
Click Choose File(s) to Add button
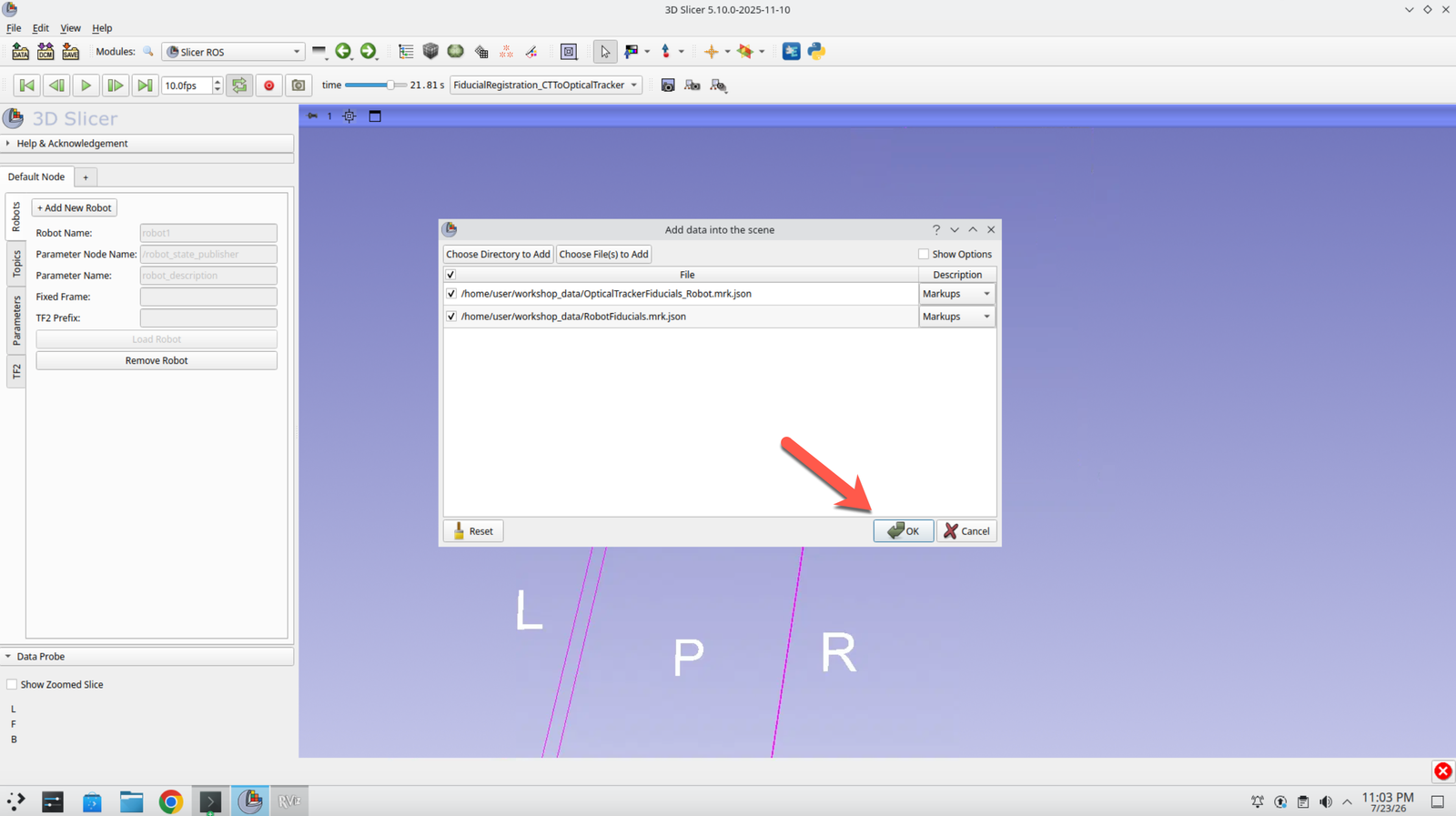pos(603,255)
